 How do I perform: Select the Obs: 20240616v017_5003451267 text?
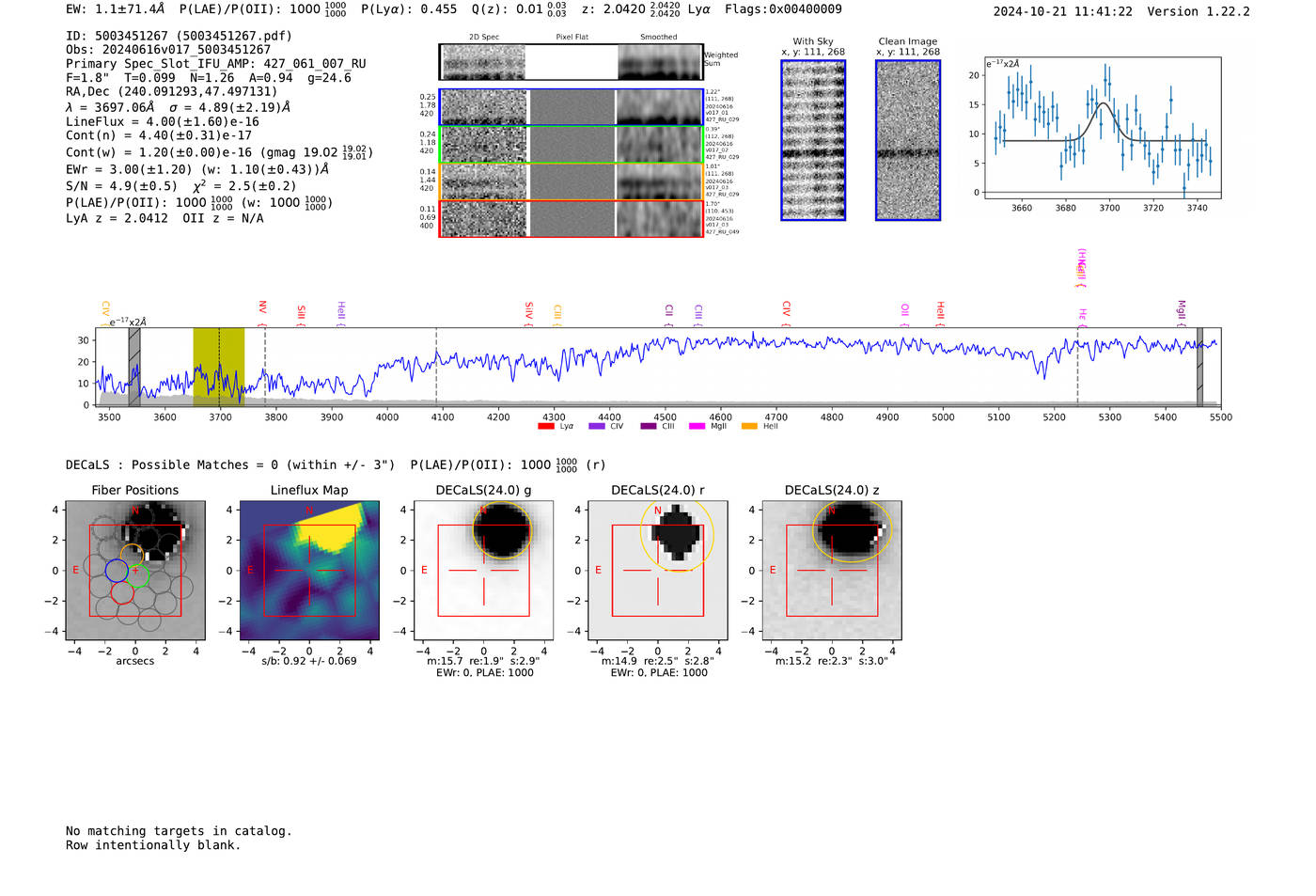[168, 50]
